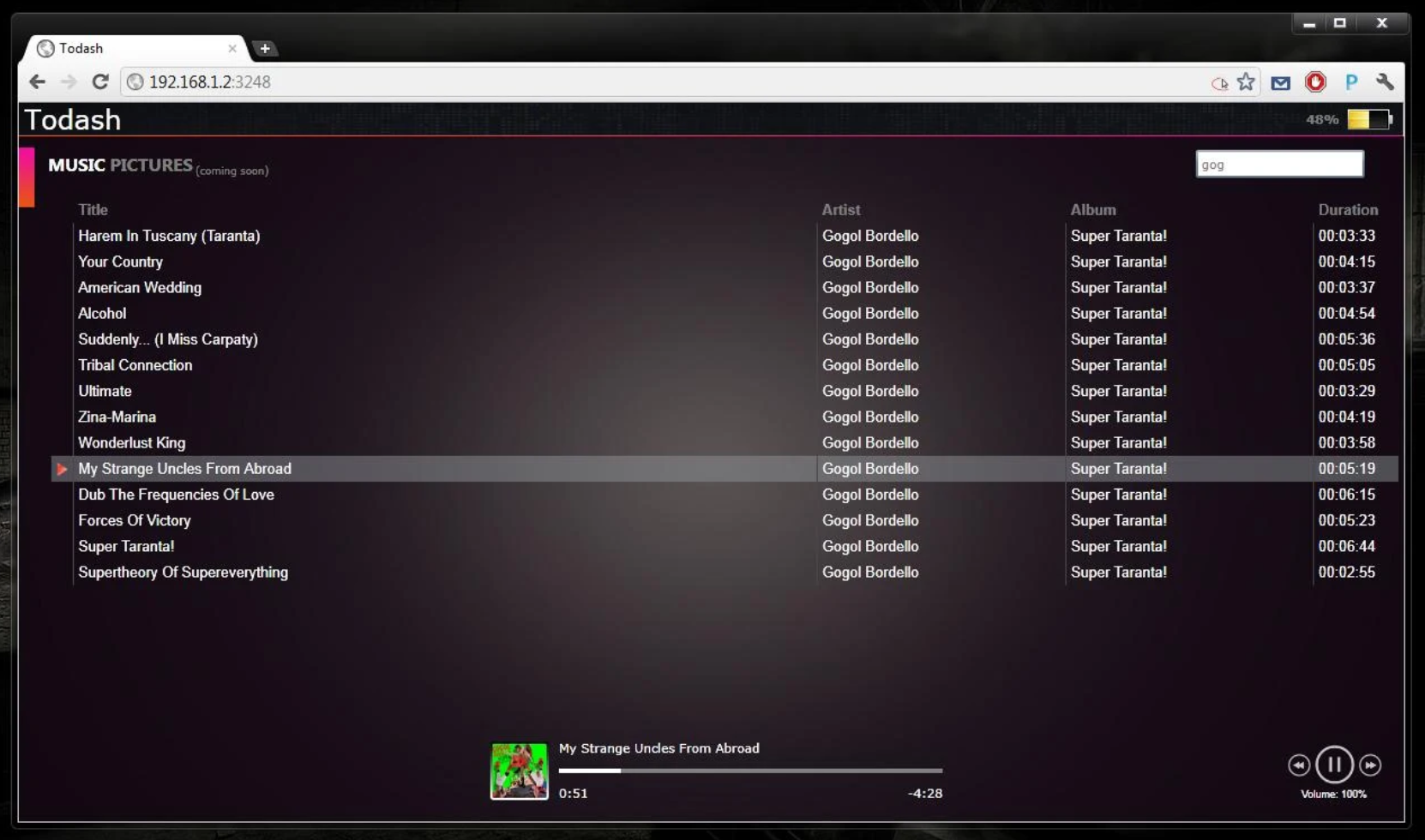Viewport: 1425px width, 840px height.
Task: Click the Todash page title
Action: (73, 119)
